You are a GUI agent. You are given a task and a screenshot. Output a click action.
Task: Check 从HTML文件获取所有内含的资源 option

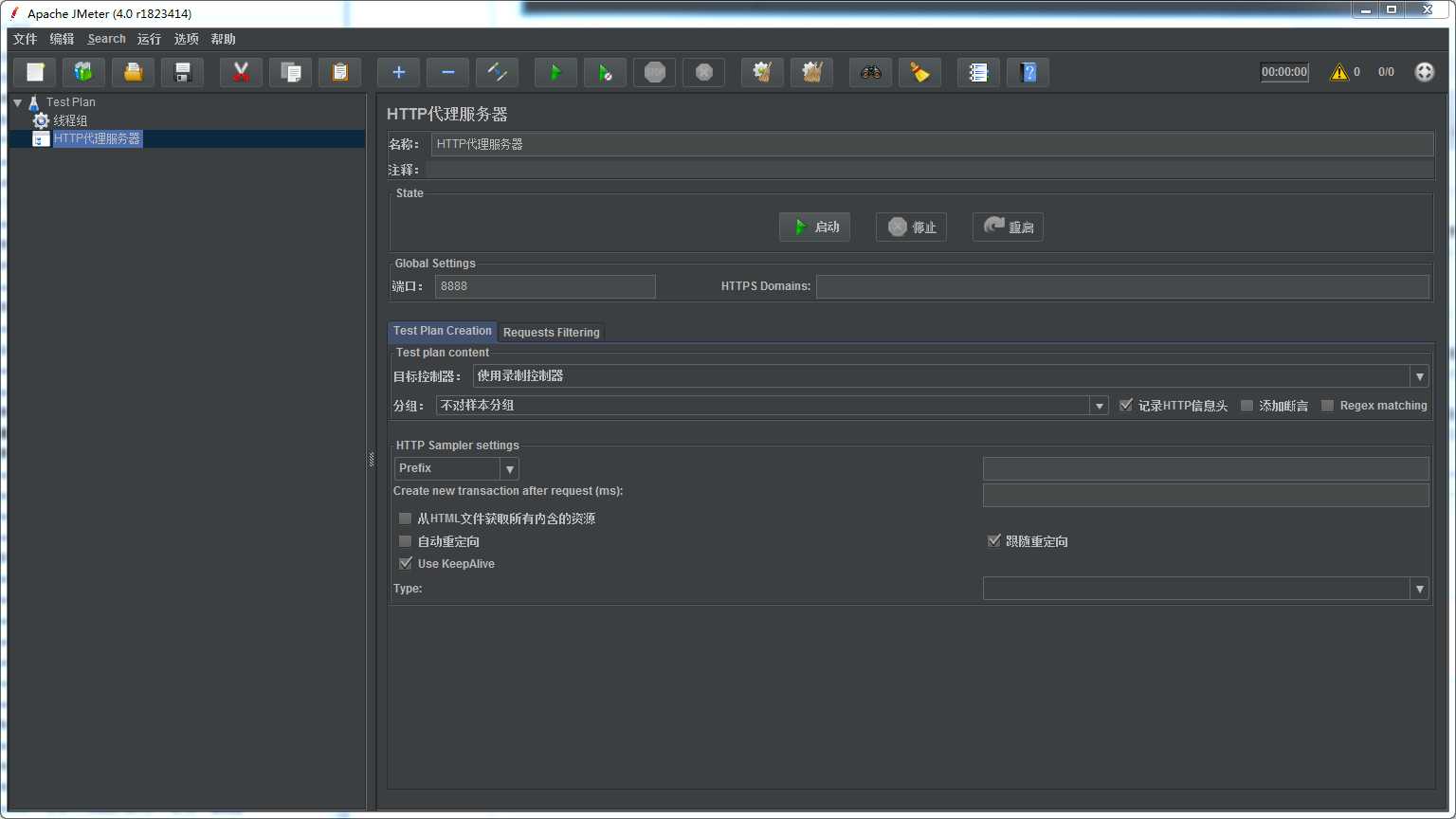(x=406, y=519)
